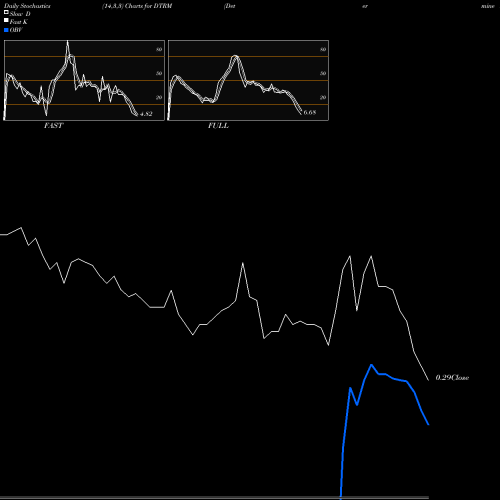Click the 20 level label in FAST chart

pyautogui.click(x=159, y=97)
